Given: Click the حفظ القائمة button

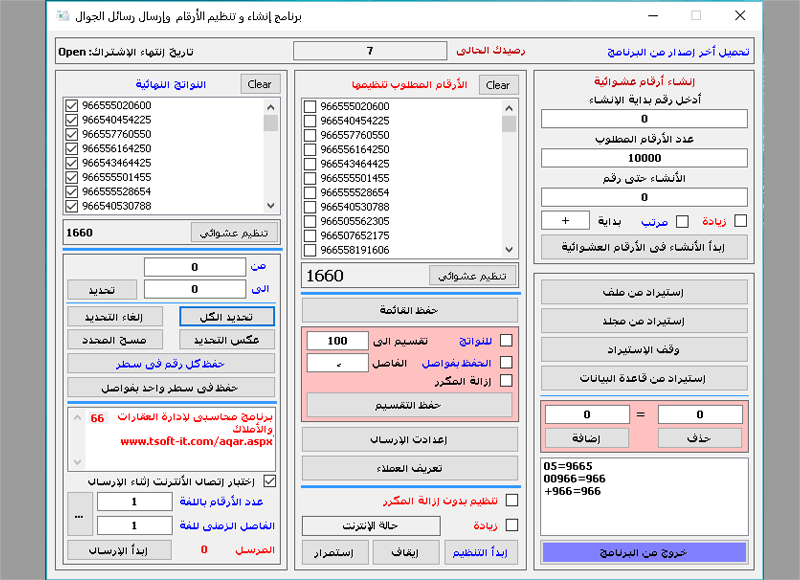Looking at the screenshot, I should [x=410, y=310].
